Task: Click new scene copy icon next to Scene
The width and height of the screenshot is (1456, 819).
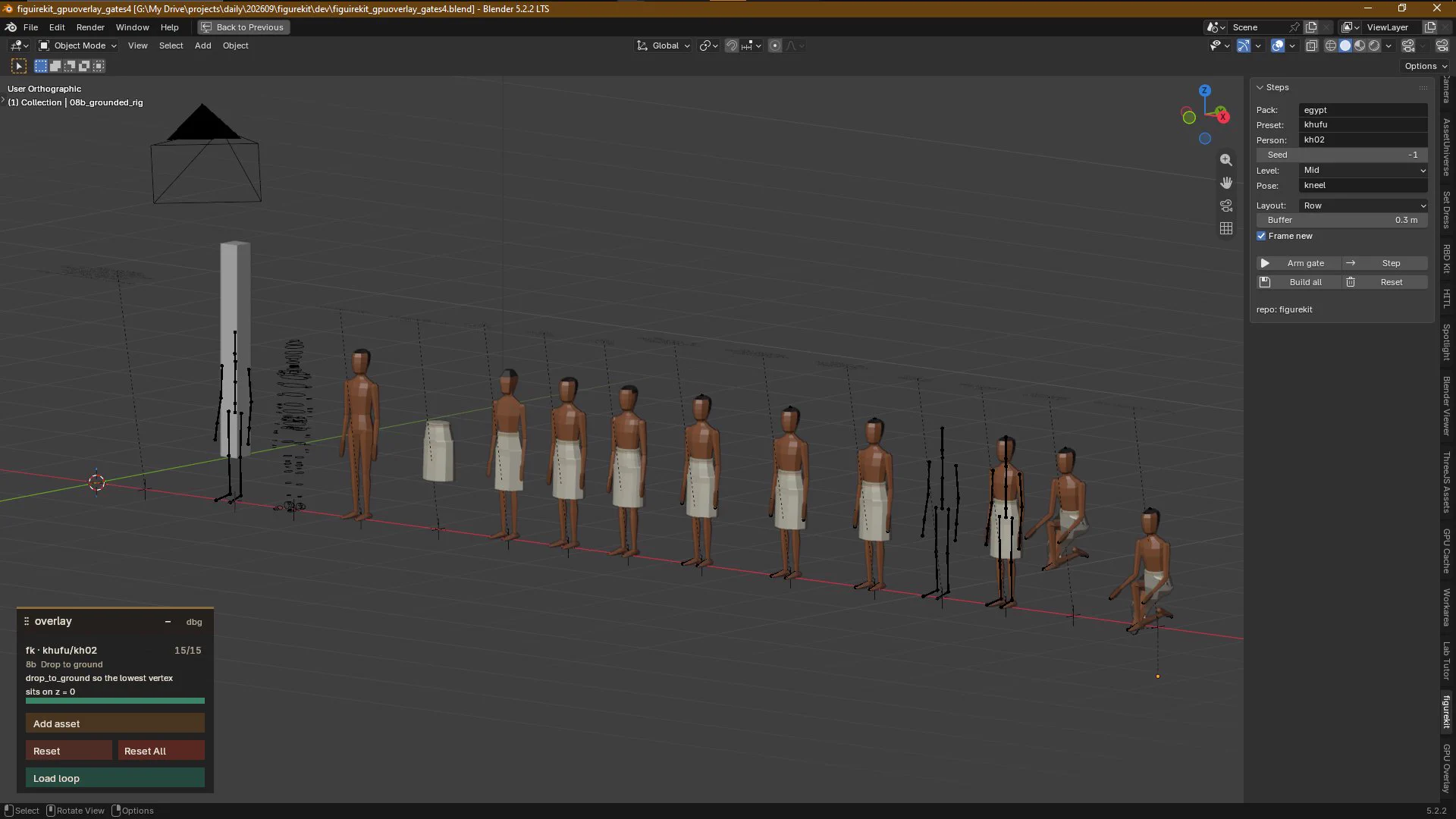Action: [x=1311, y=27]
